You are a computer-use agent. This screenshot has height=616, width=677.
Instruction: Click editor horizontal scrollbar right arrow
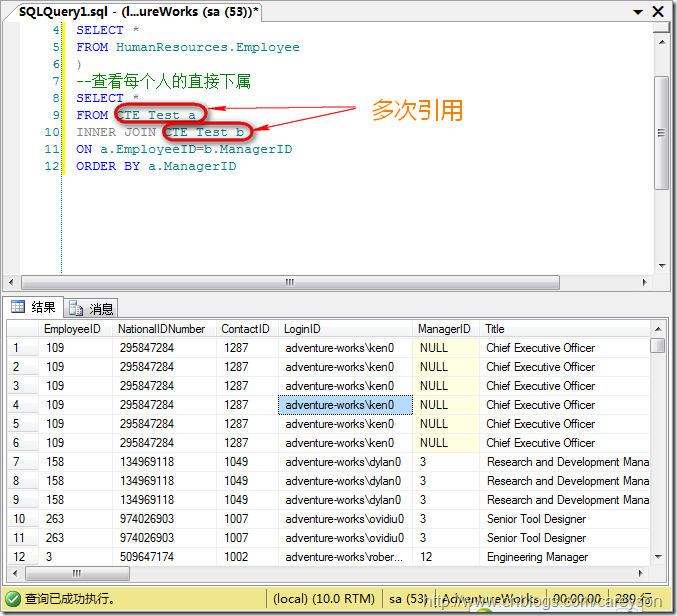tap(644, 282)
